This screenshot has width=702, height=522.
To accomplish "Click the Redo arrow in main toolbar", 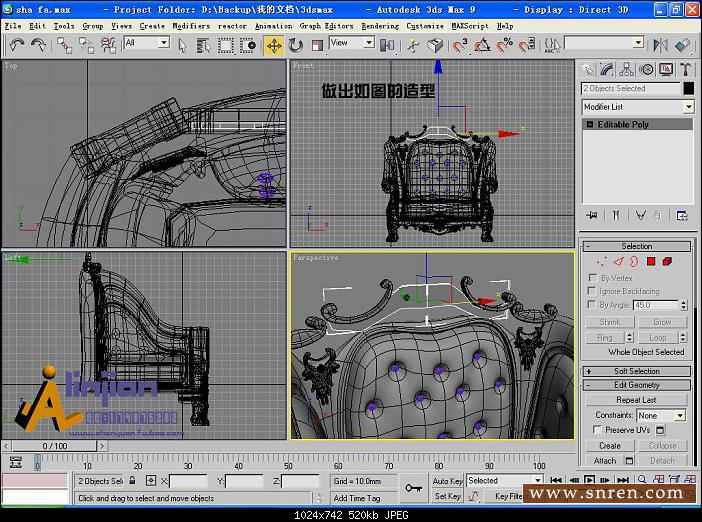I will 39,45.
